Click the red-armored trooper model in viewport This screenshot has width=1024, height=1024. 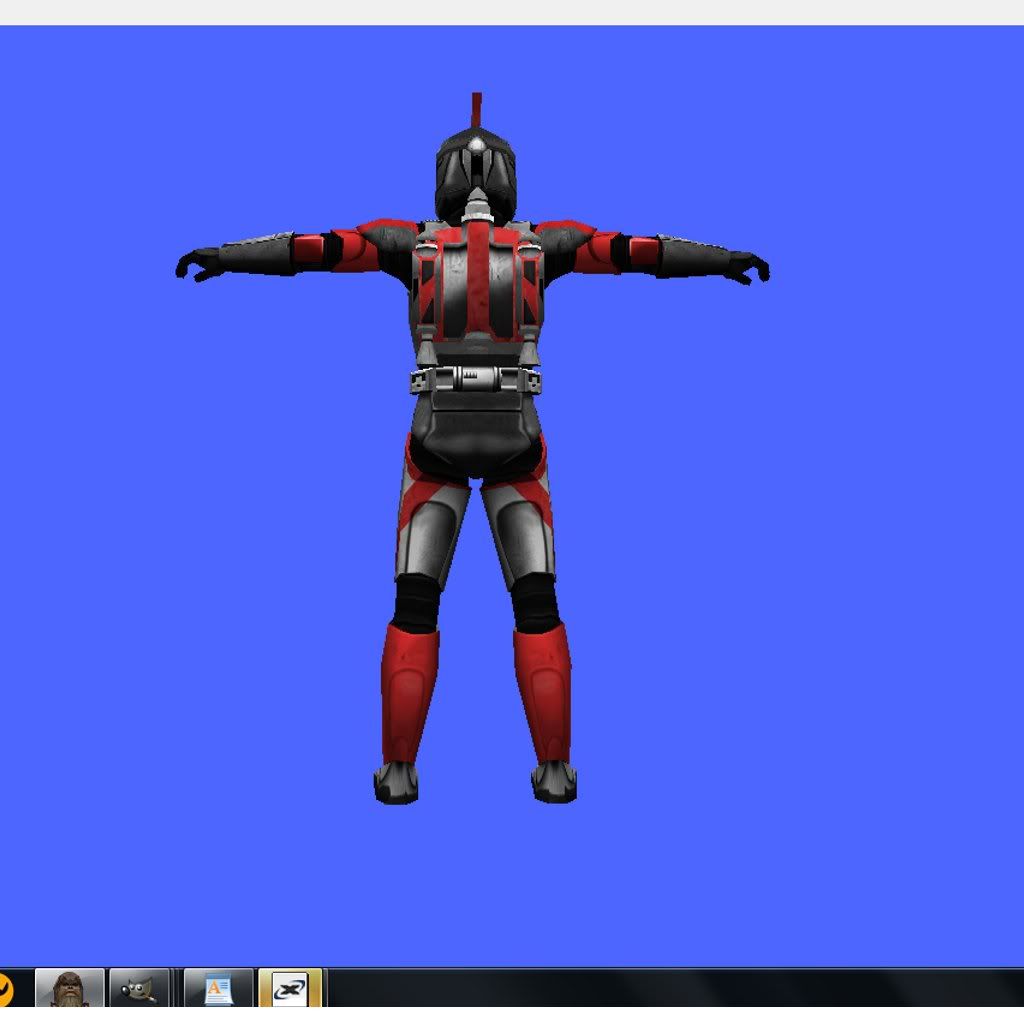point(474,449)
